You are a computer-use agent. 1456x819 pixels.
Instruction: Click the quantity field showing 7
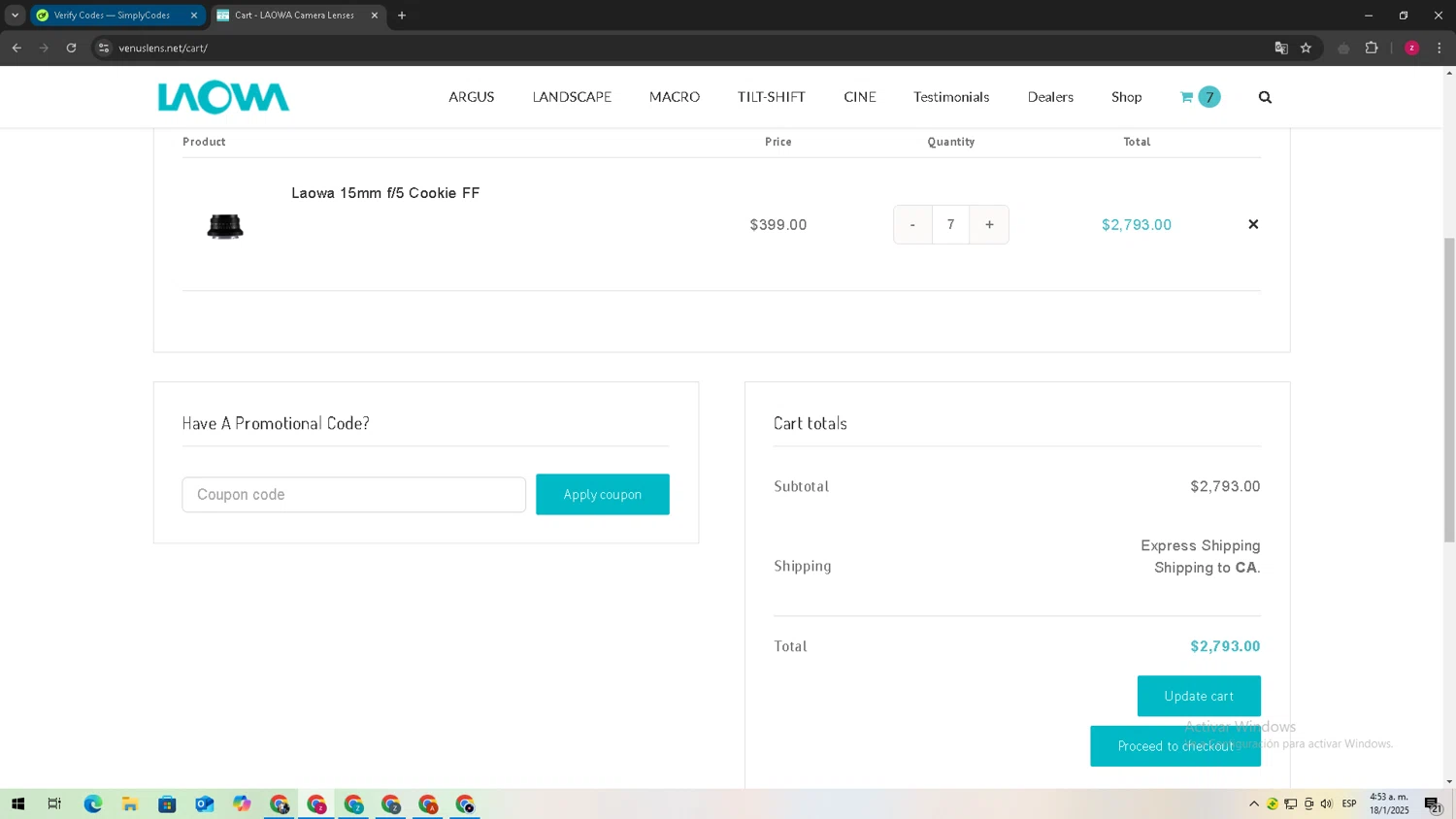click(x=951, y=224)
